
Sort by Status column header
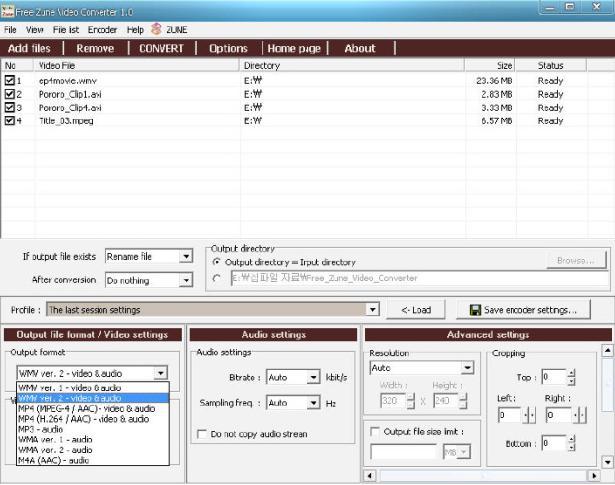[x=551, y=65]
